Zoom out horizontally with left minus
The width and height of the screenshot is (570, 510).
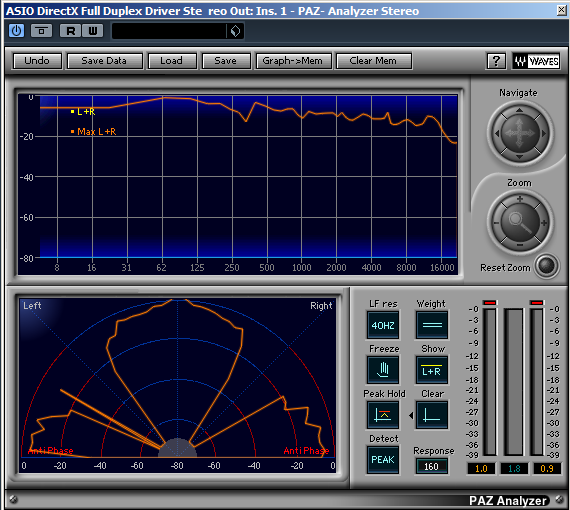point(496,223)
